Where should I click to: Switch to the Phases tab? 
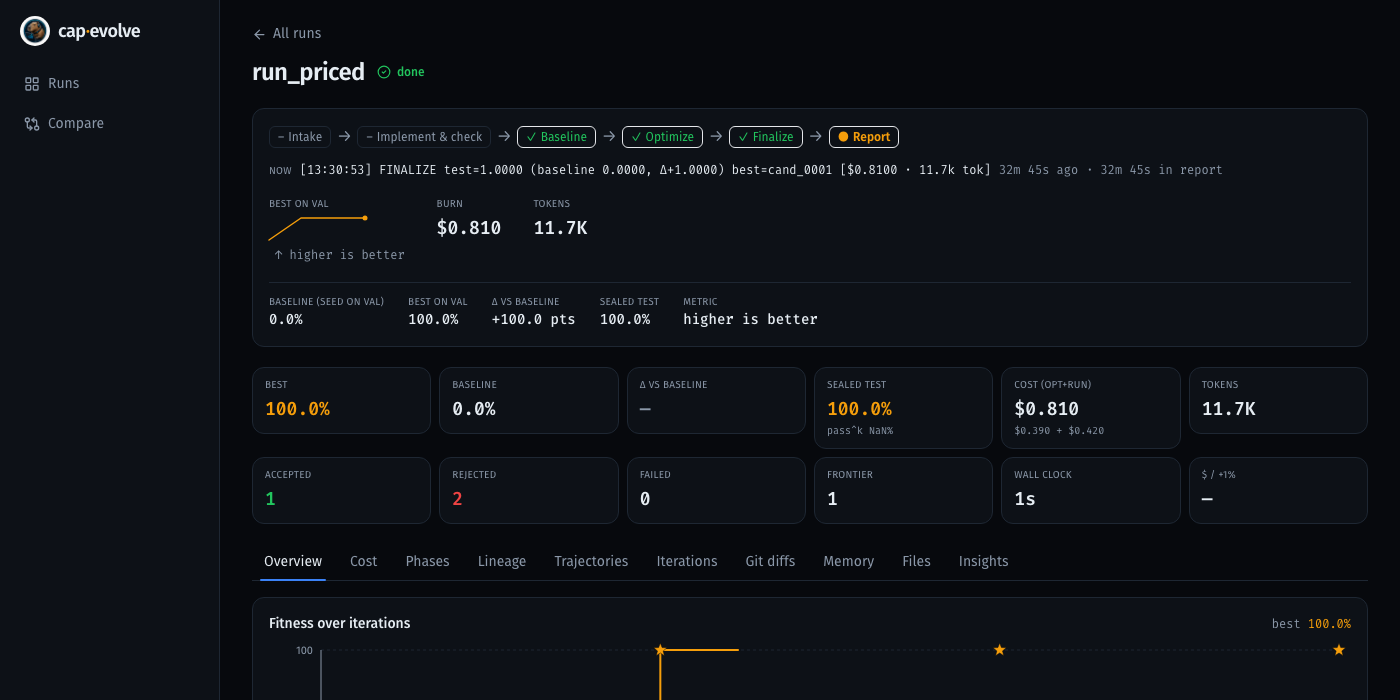[x=428, y=562]
